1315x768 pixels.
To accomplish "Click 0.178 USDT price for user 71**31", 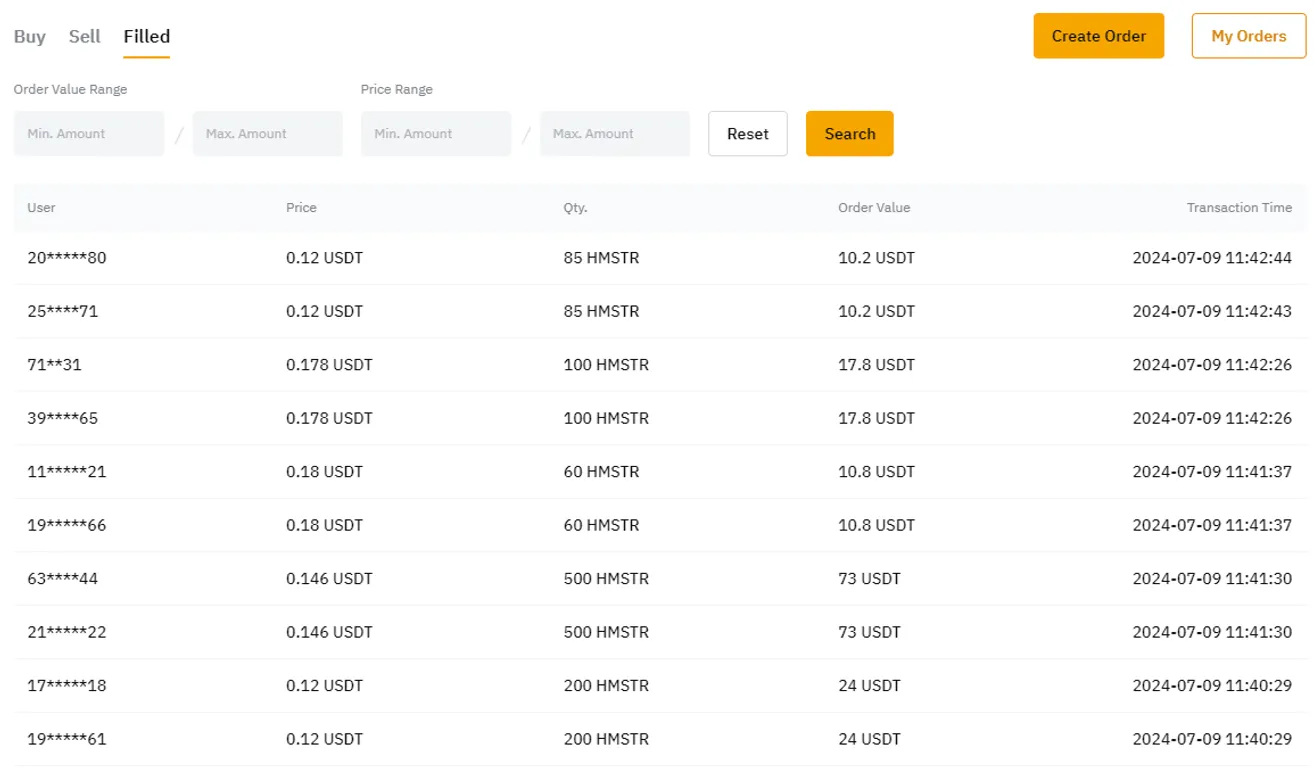I will [329, 365].
